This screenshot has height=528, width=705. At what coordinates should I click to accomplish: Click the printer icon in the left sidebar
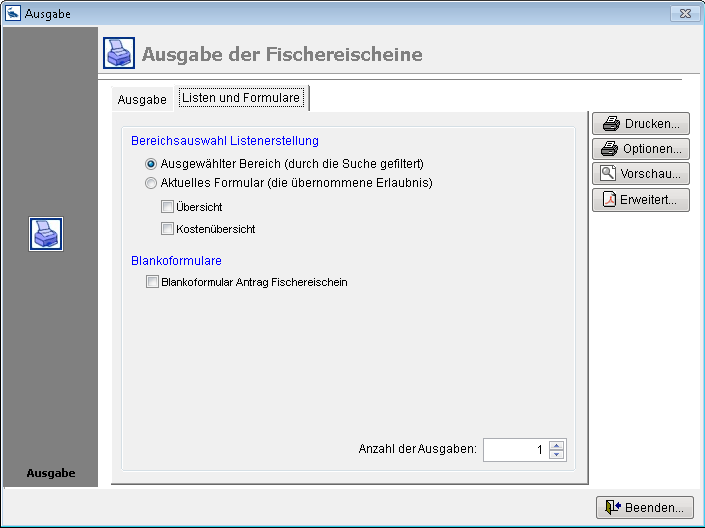click(46, 234)
